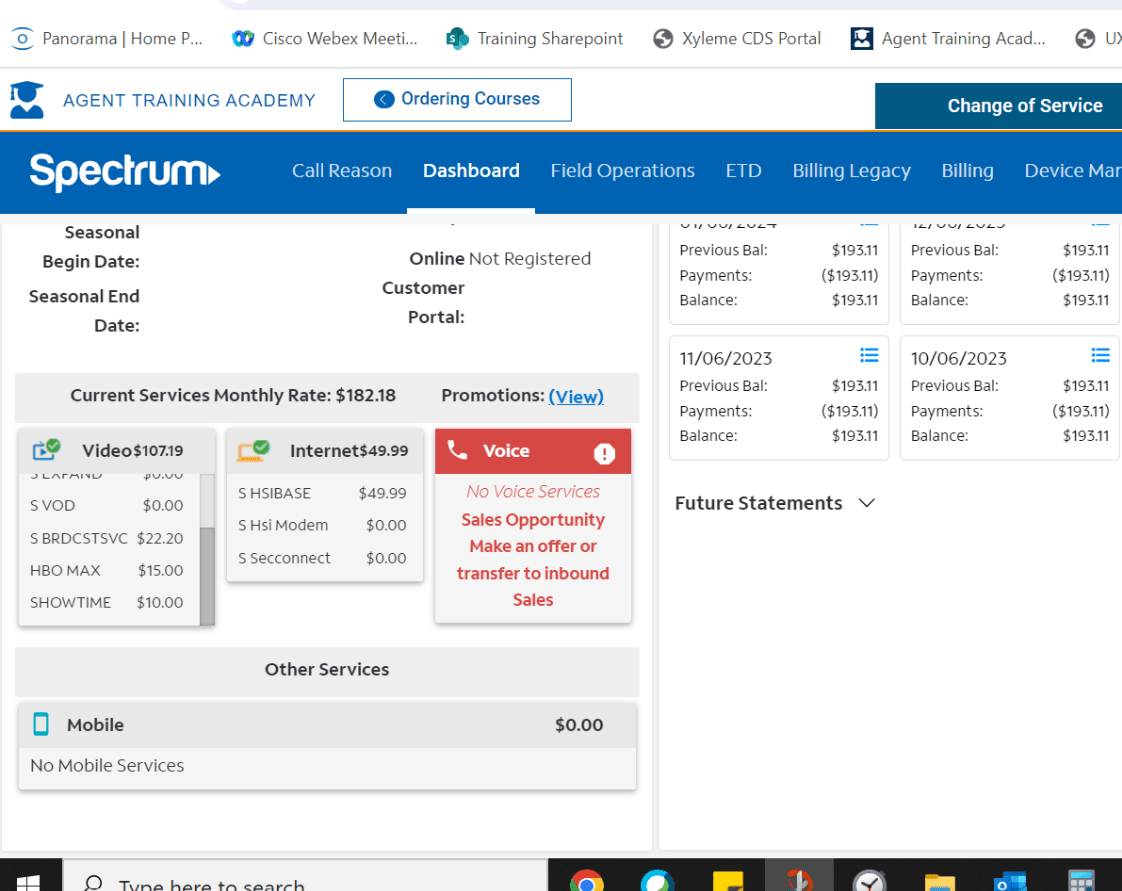Open Google Chrome from the taskbar

pyautogui.click(x=587, y=881)
